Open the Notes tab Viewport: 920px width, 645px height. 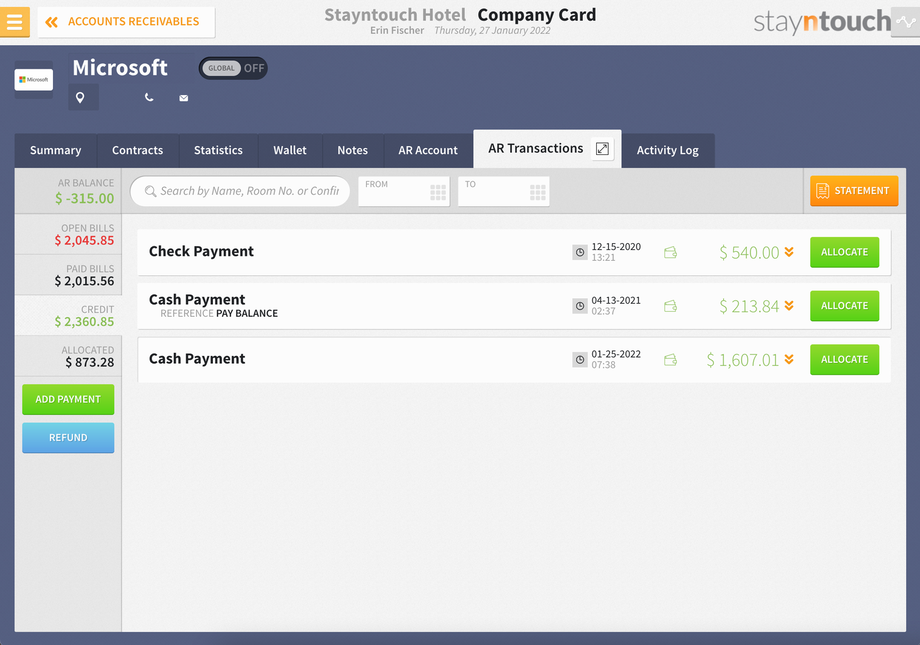(x=353, y=150)
